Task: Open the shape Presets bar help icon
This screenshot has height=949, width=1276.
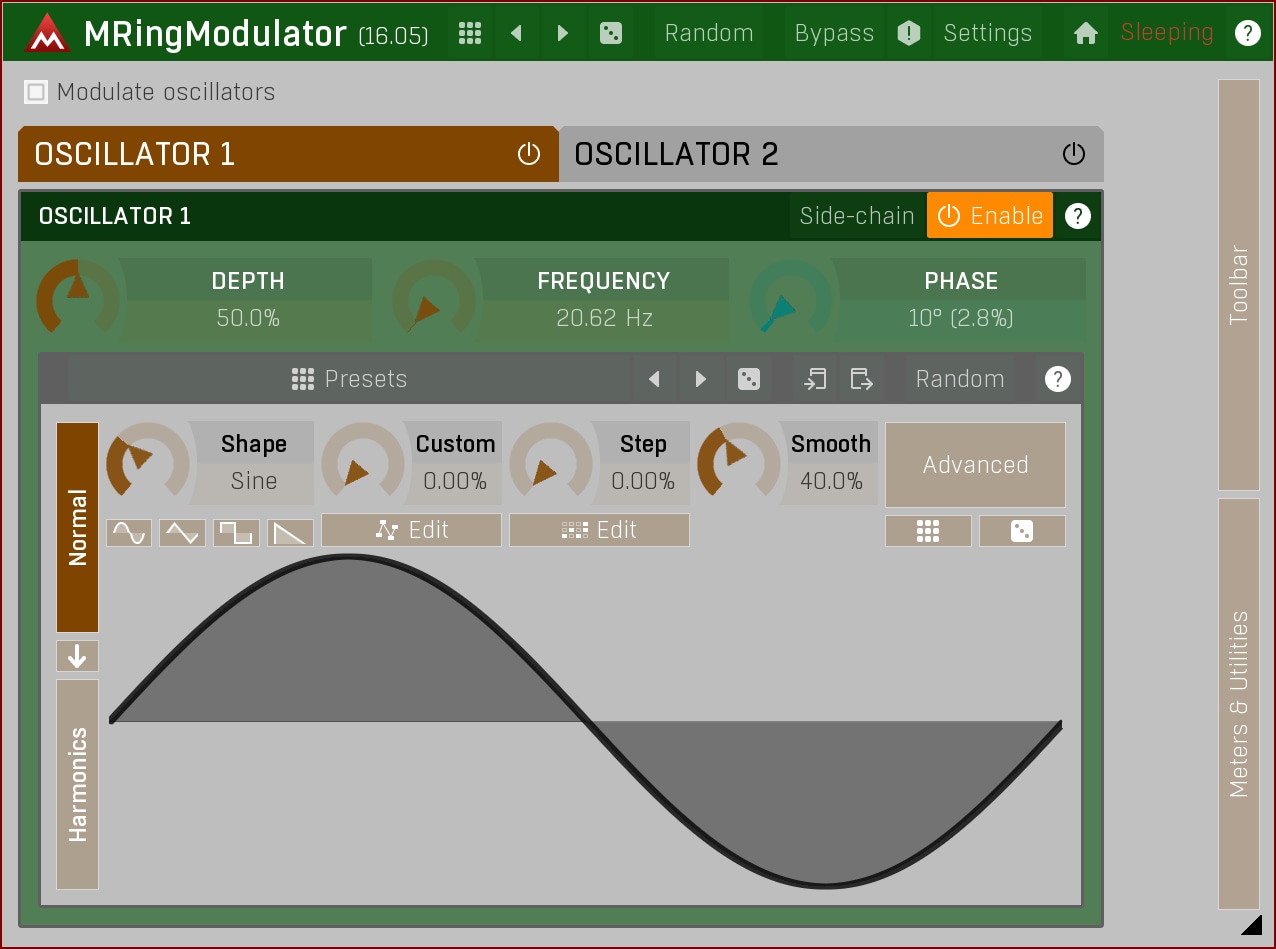Action: point(1057,379)
